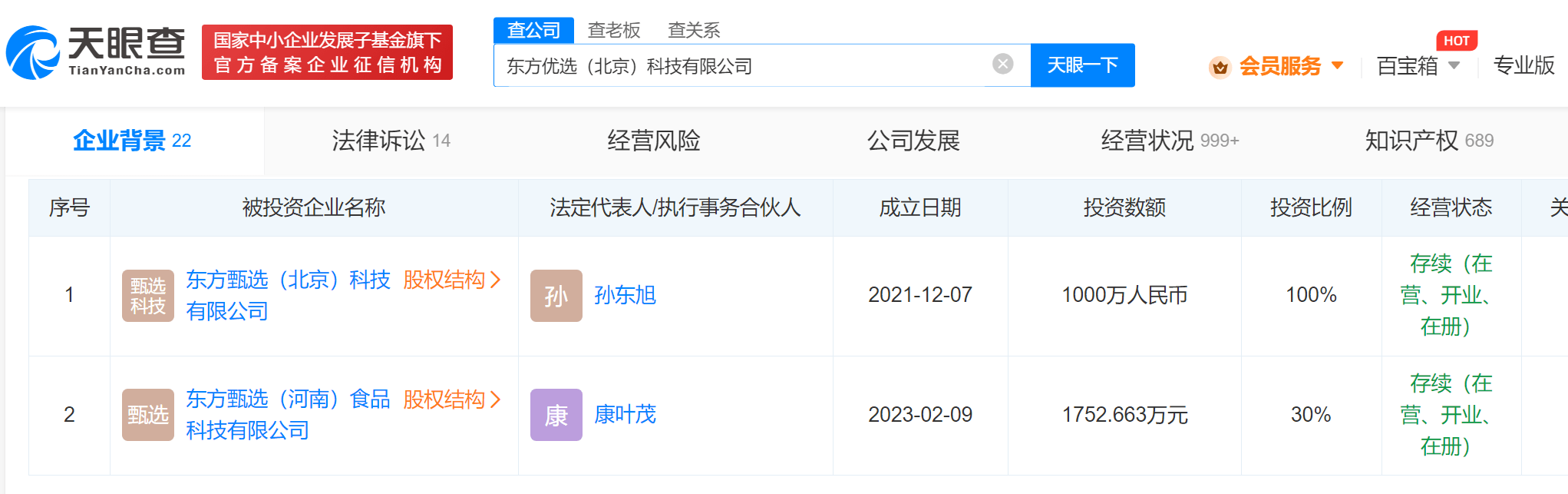Open 康叶茂 representative profile link
The height and width of the screenshot is (494, 1568).
[x=626, y=415]
